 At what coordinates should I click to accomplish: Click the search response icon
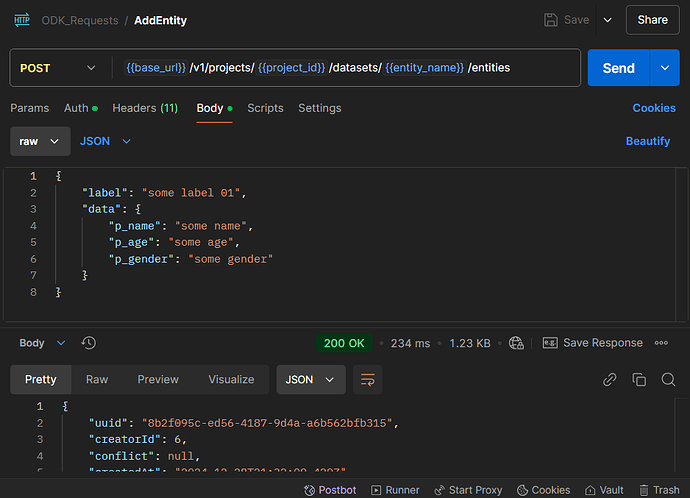668,379
